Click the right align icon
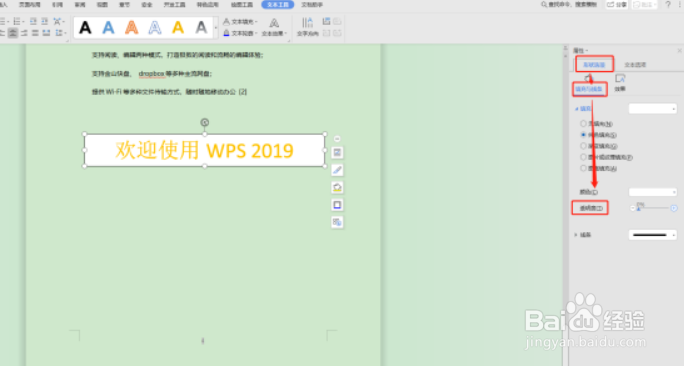This screenshot has width=684, height=366. point(24,33)
